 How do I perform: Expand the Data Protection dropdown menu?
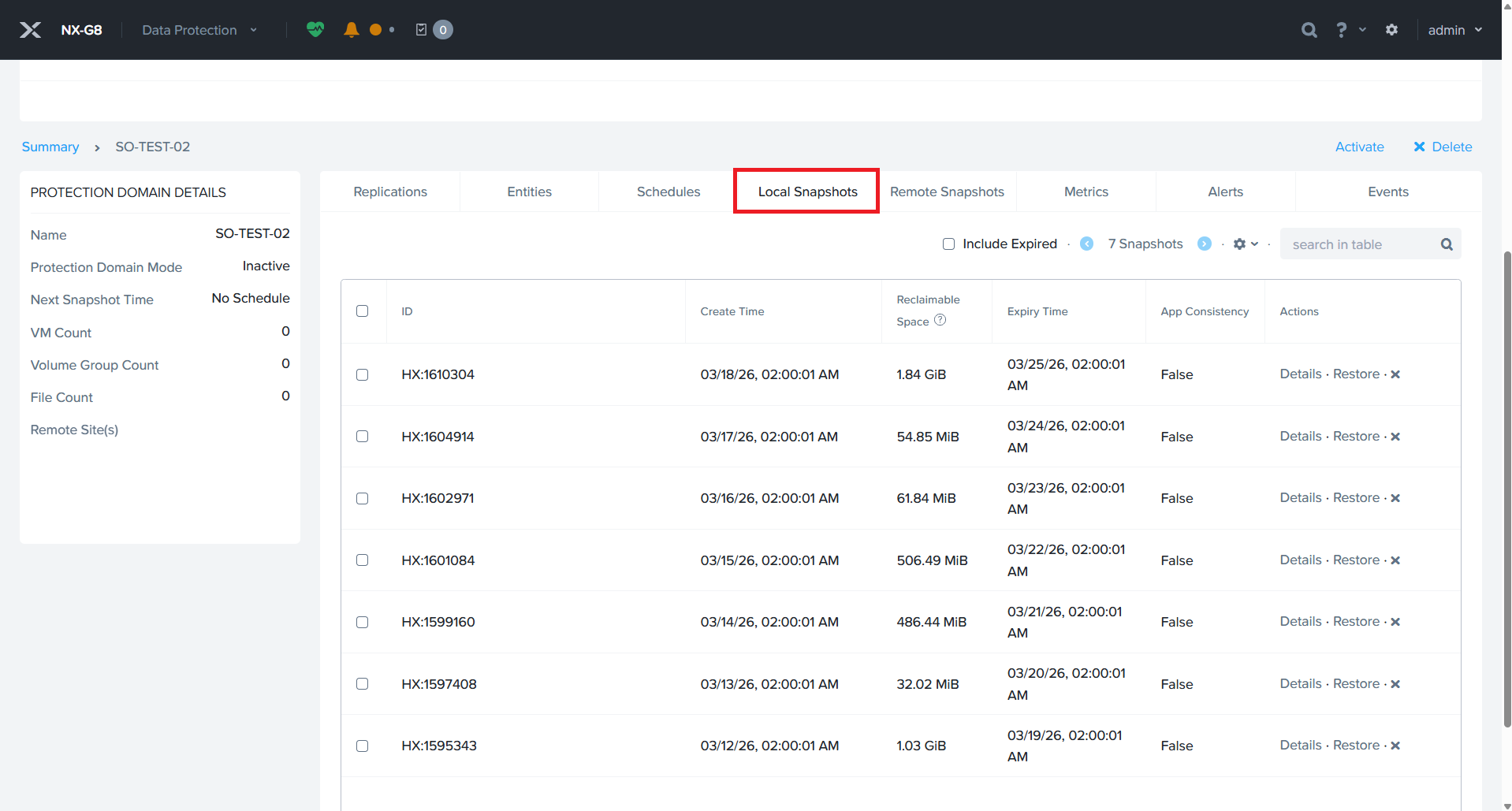click(x=199, y=30)
